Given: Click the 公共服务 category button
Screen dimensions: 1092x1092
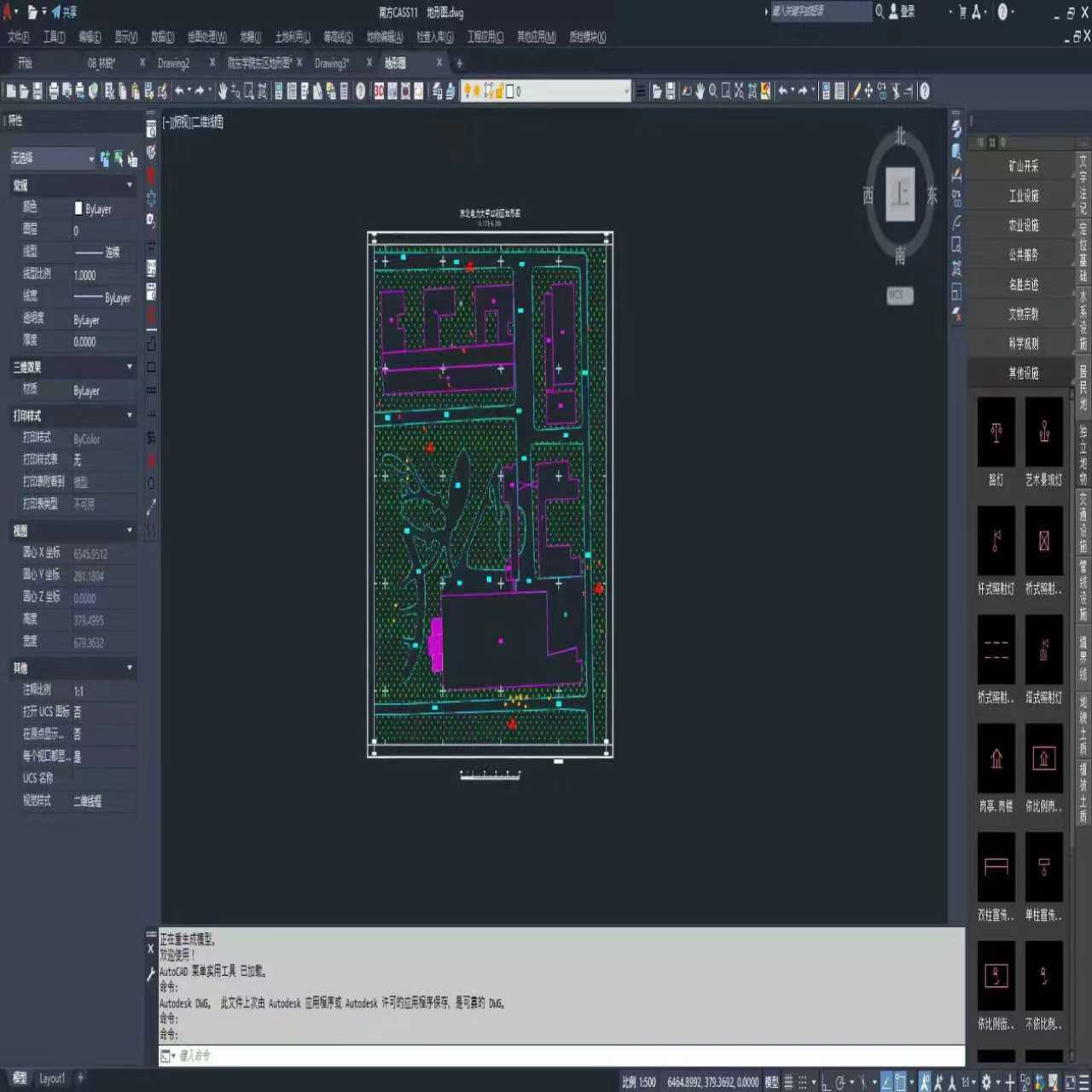Looking at the screenshot, I should click(x=1023, y=255).
